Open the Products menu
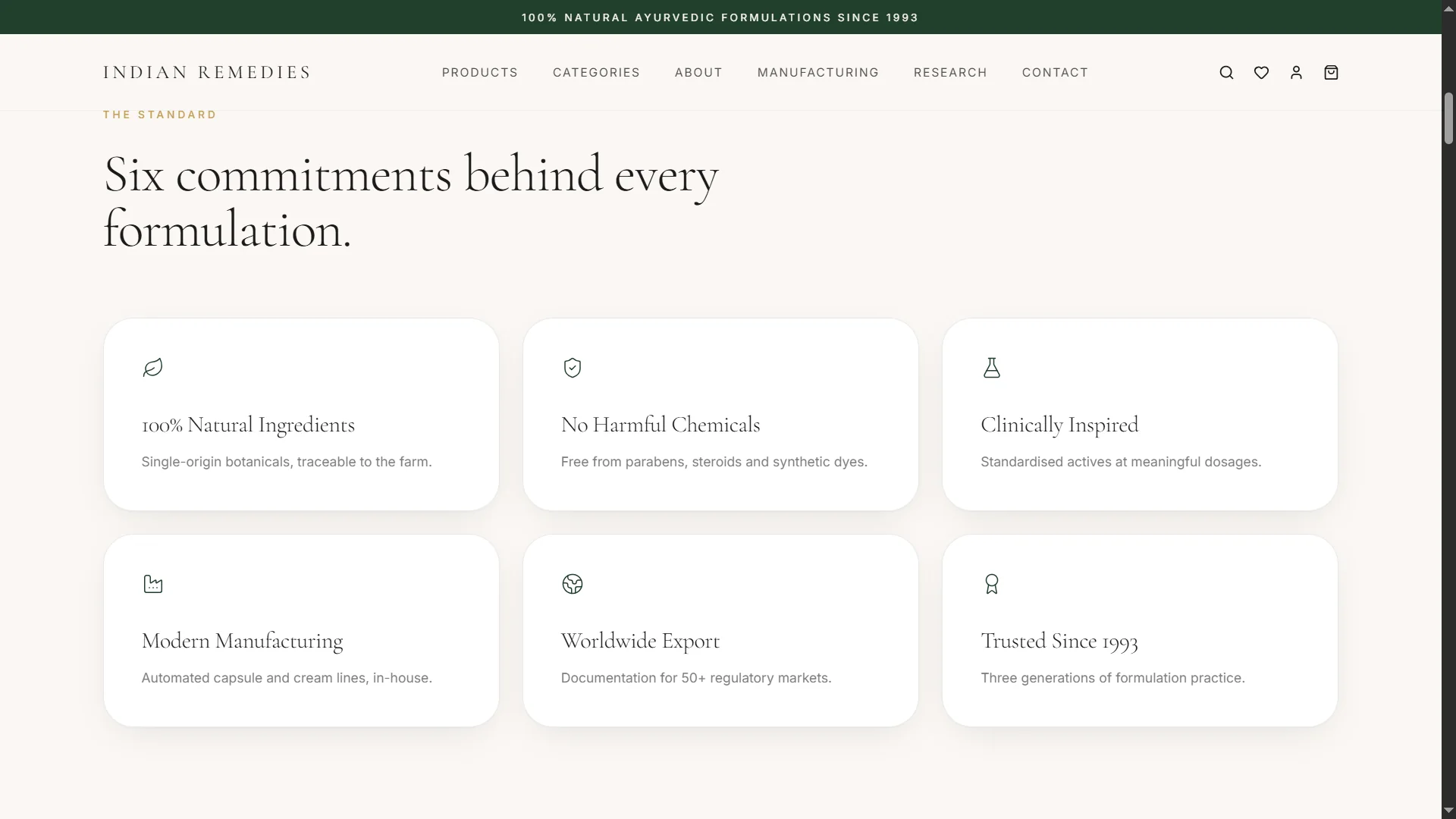 [x=480, y=73]
